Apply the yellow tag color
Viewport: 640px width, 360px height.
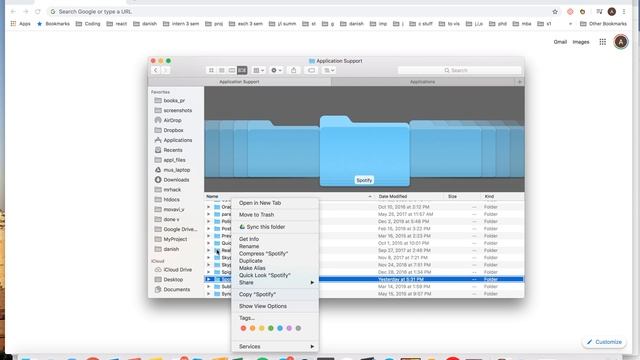point(262,328)
